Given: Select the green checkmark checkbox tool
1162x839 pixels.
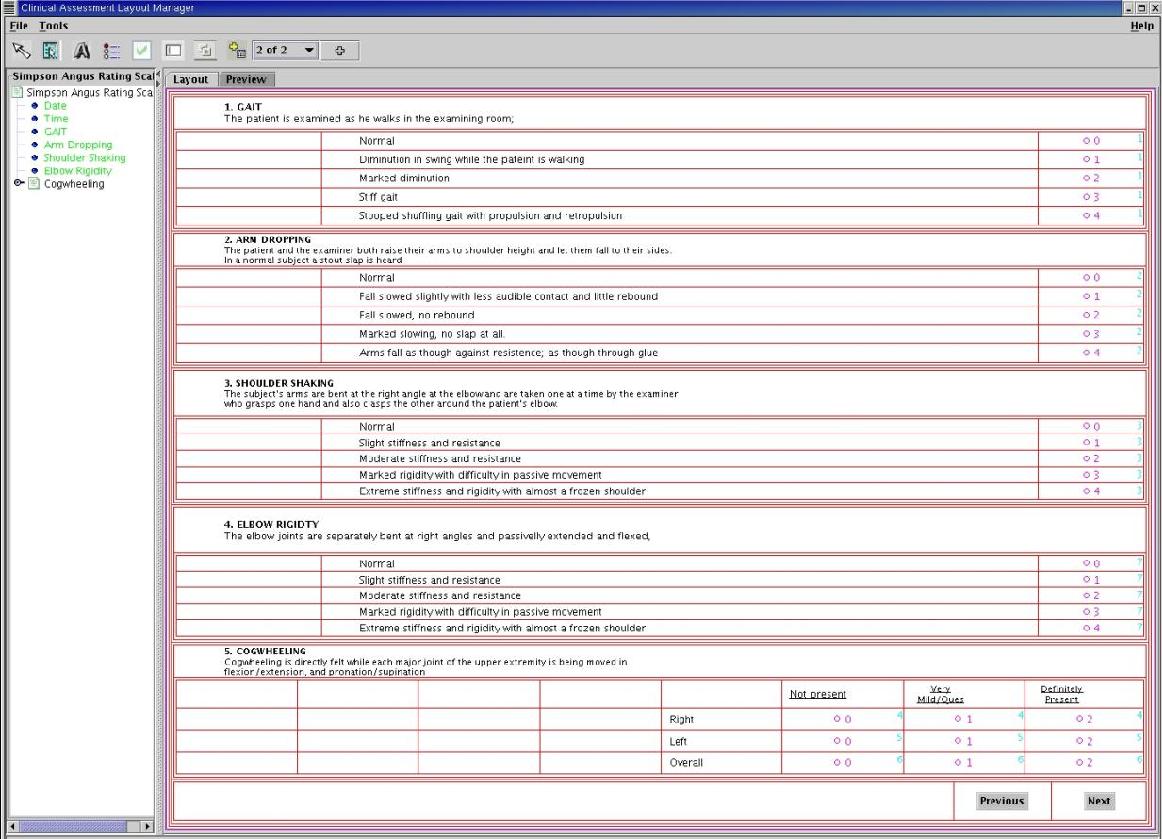Looking at the screenshot, I should pos(142,50).
